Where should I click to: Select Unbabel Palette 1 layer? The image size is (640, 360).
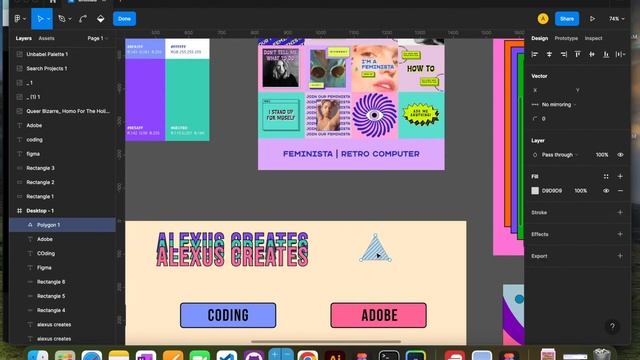[x=62, y=54]
